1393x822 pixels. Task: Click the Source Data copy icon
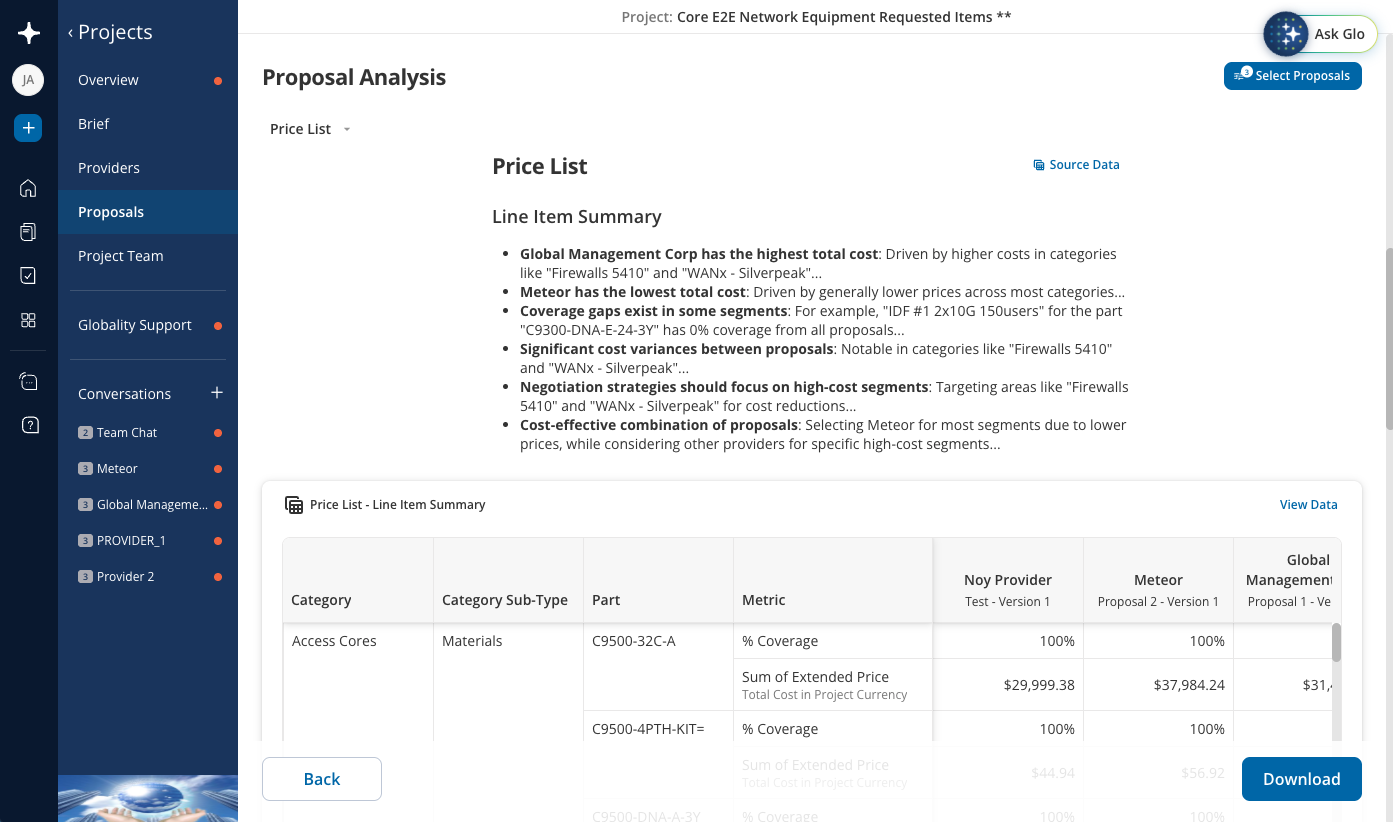point(1039,165)
